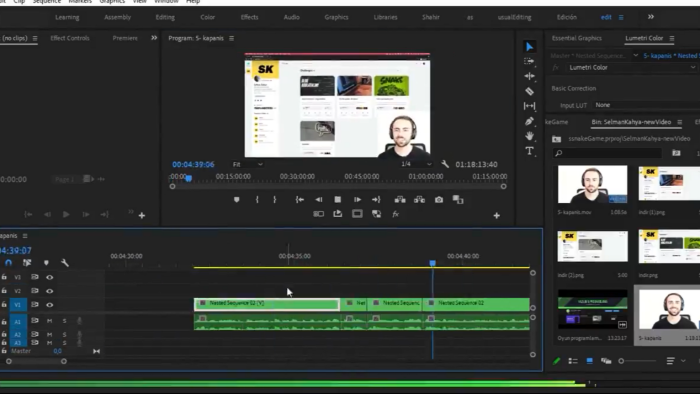
Task: Select the Hand tool
Action: pos(529,136)
